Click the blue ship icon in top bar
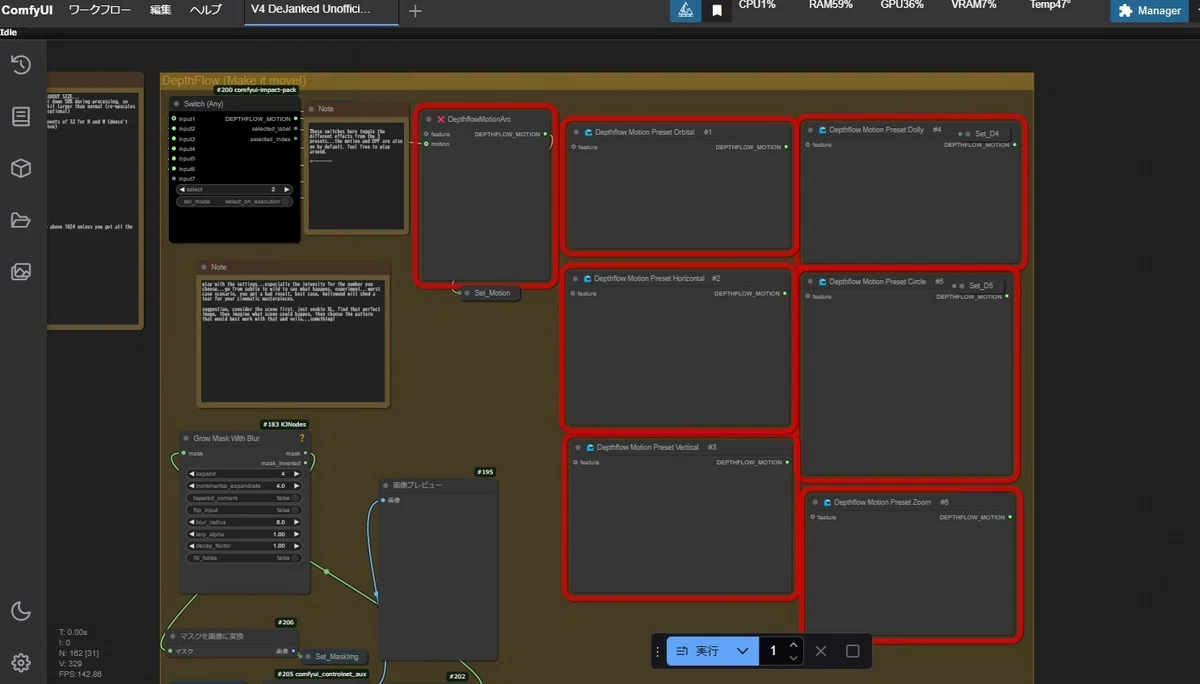Image resolution: width=1200 pixels, height=684 pixels. (x=684, y=11)
